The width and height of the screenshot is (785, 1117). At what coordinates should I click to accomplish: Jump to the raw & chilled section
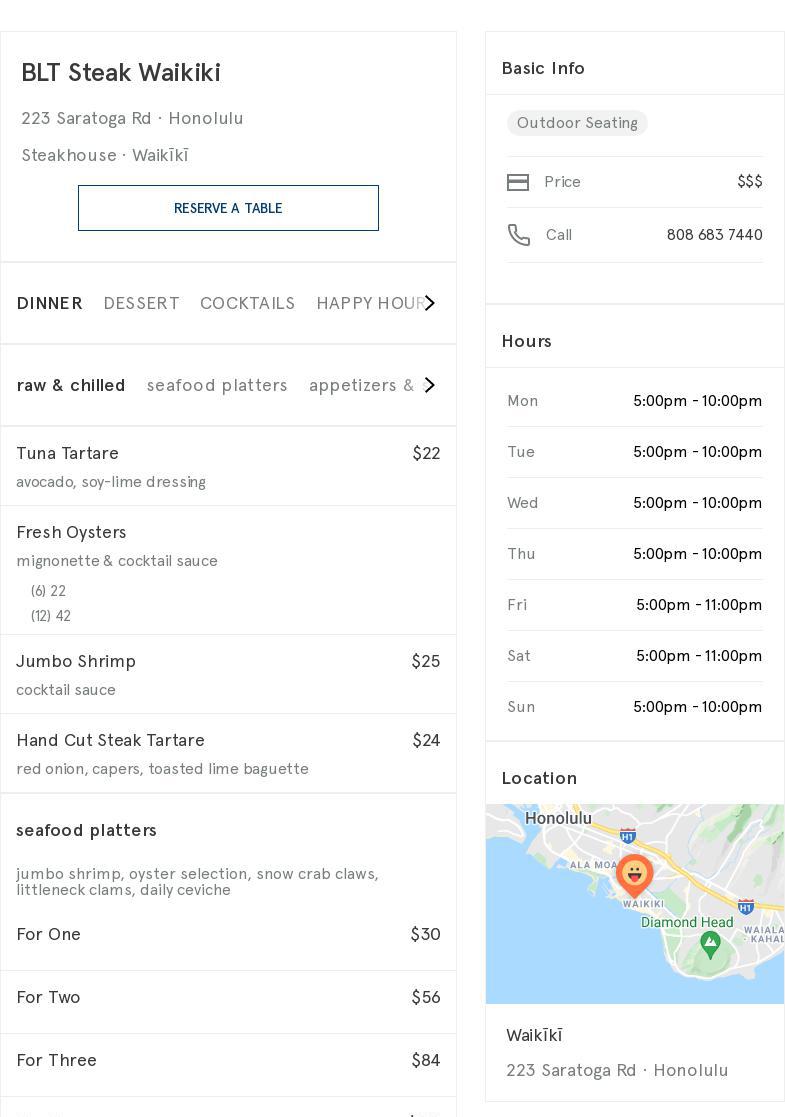pyautogui.click(x=71, y=385)
